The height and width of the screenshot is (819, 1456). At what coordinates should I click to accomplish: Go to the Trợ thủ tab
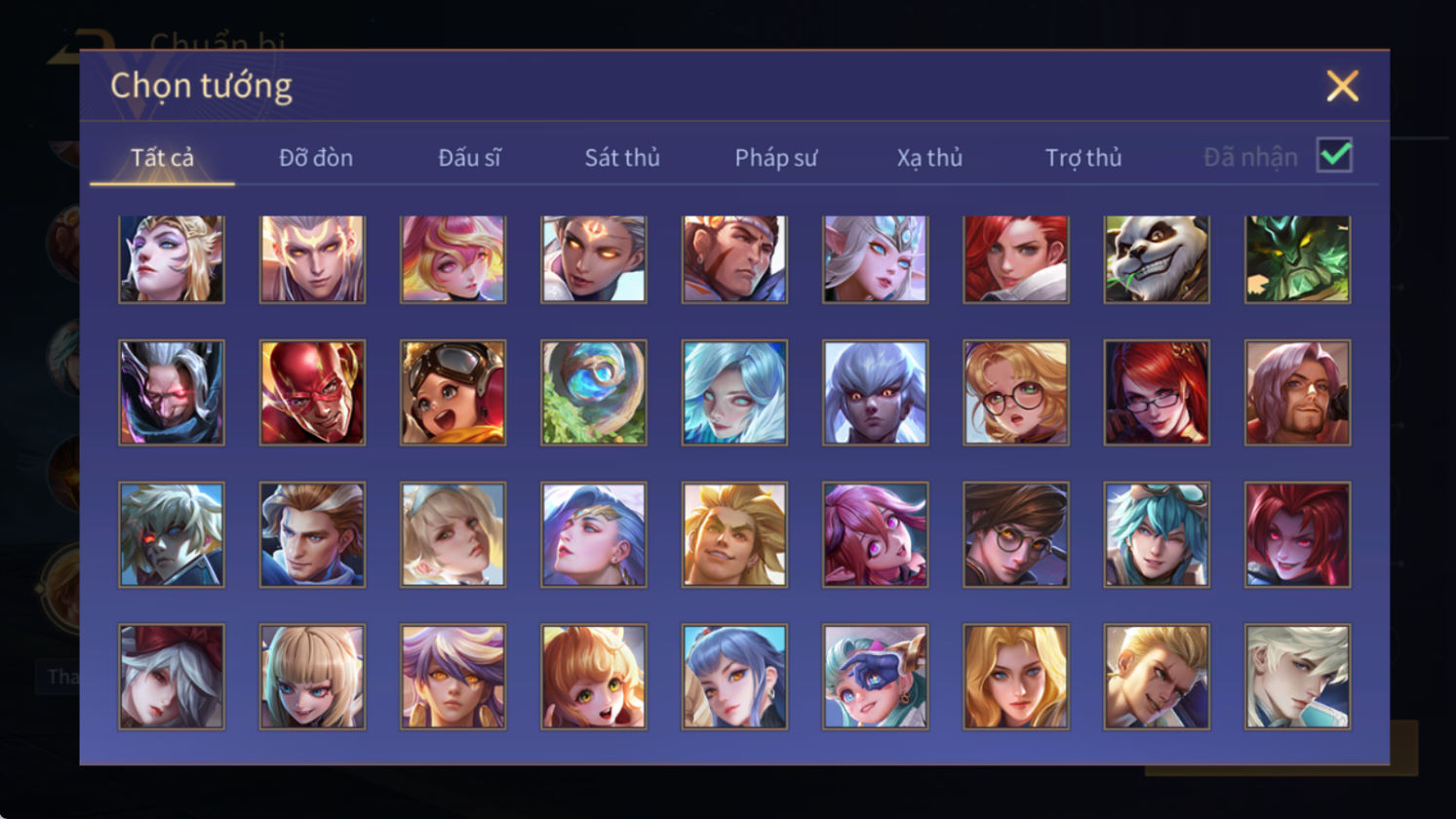click(1083, 157)
